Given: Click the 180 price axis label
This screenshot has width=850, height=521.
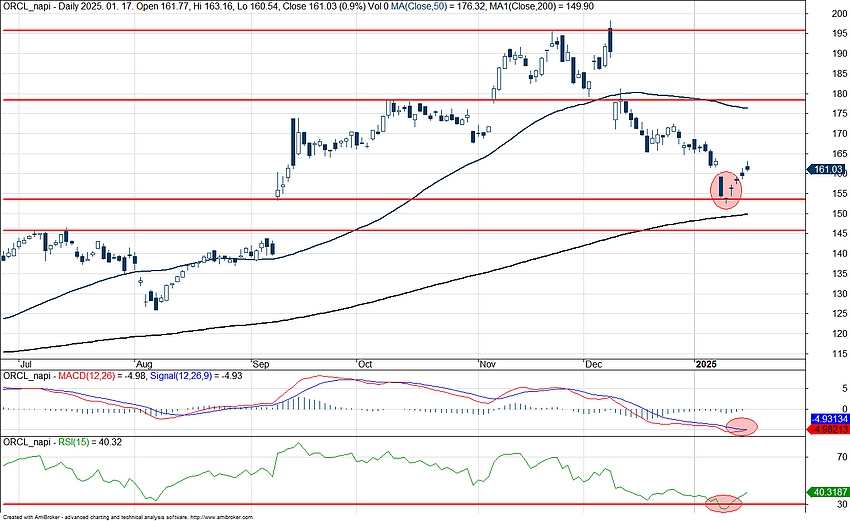Looking at the screenshot, I should tap(839, 94).
